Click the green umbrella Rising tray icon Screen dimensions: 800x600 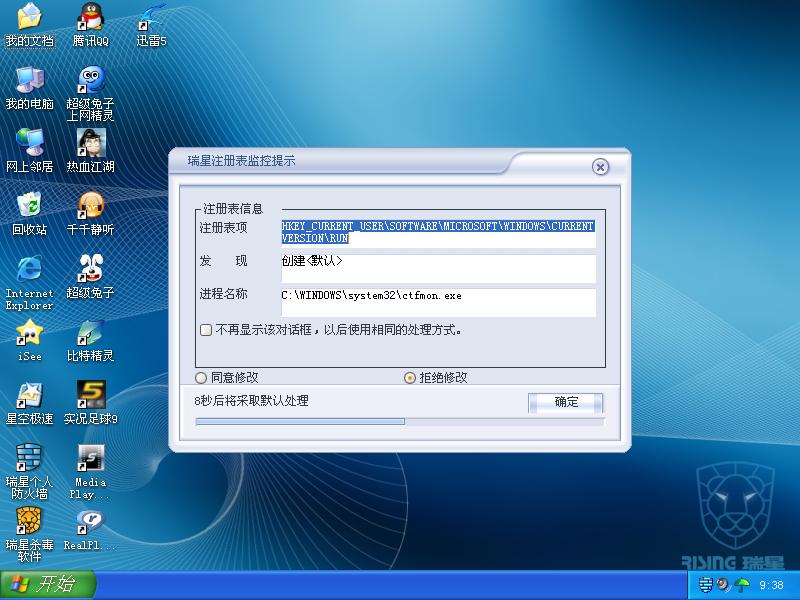tap(741, 585)
